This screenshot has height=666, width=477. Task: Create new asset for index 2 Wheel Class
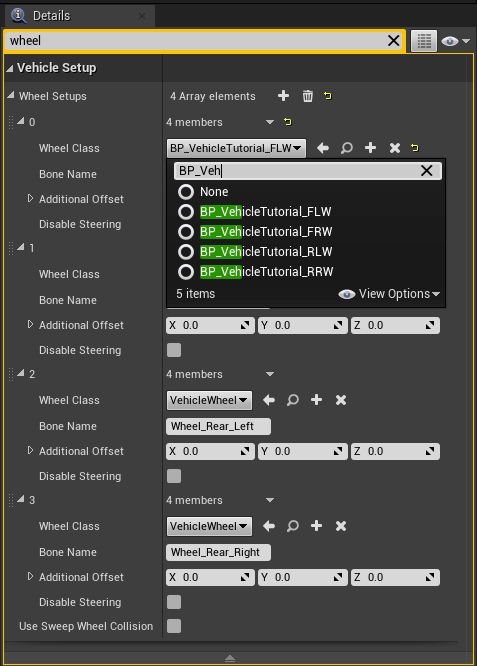pos(316,400)
